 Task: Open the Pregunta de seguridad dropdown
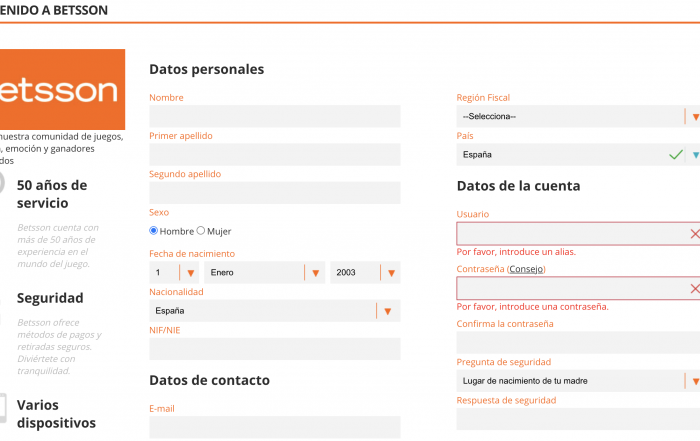[x=578, y=381]
